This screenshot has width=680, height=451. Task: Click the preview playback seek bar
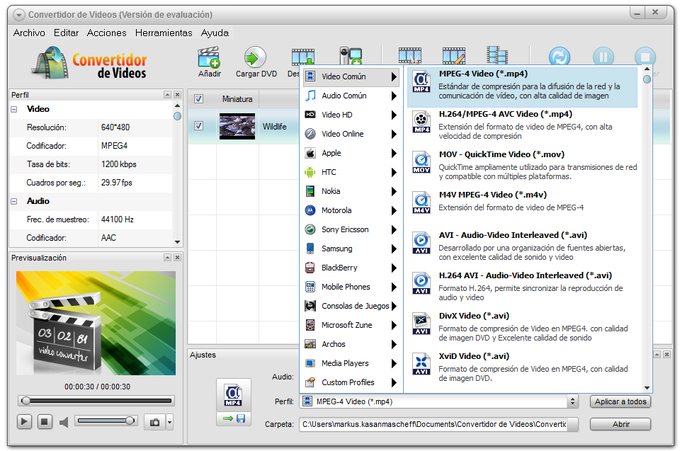click(x=96, y=401)
